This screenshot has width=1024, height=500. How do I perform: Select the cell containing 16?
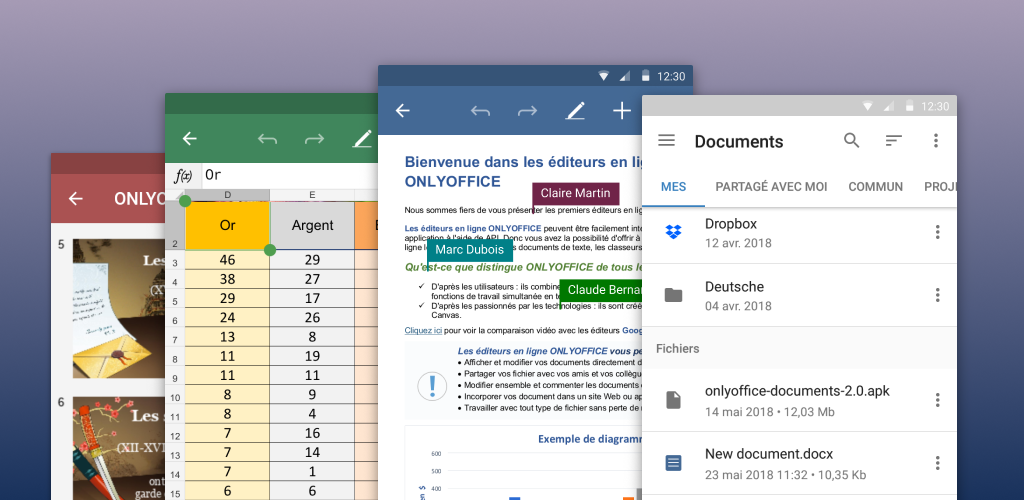pos(312,433)
